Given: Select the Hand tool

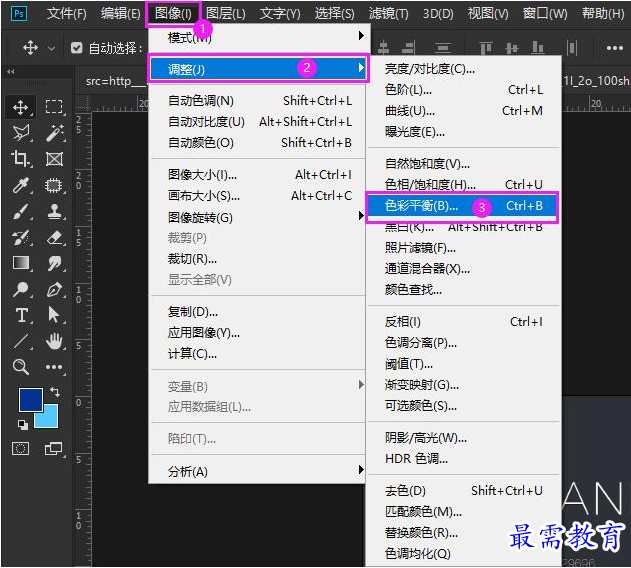Looking at the screenshot, I should pyautogui.click(x=54, y=341).
